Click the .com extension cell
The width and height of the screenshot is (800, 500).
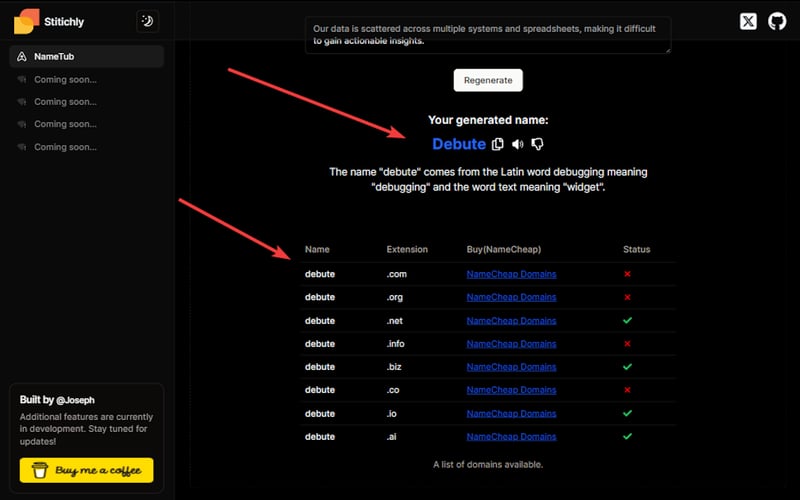coord(396,274)
